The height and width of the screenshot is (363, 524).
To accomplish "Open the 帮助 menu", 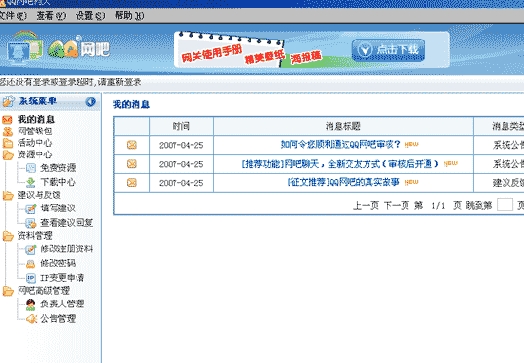I will pyautogui.click(x=129, y=16).
